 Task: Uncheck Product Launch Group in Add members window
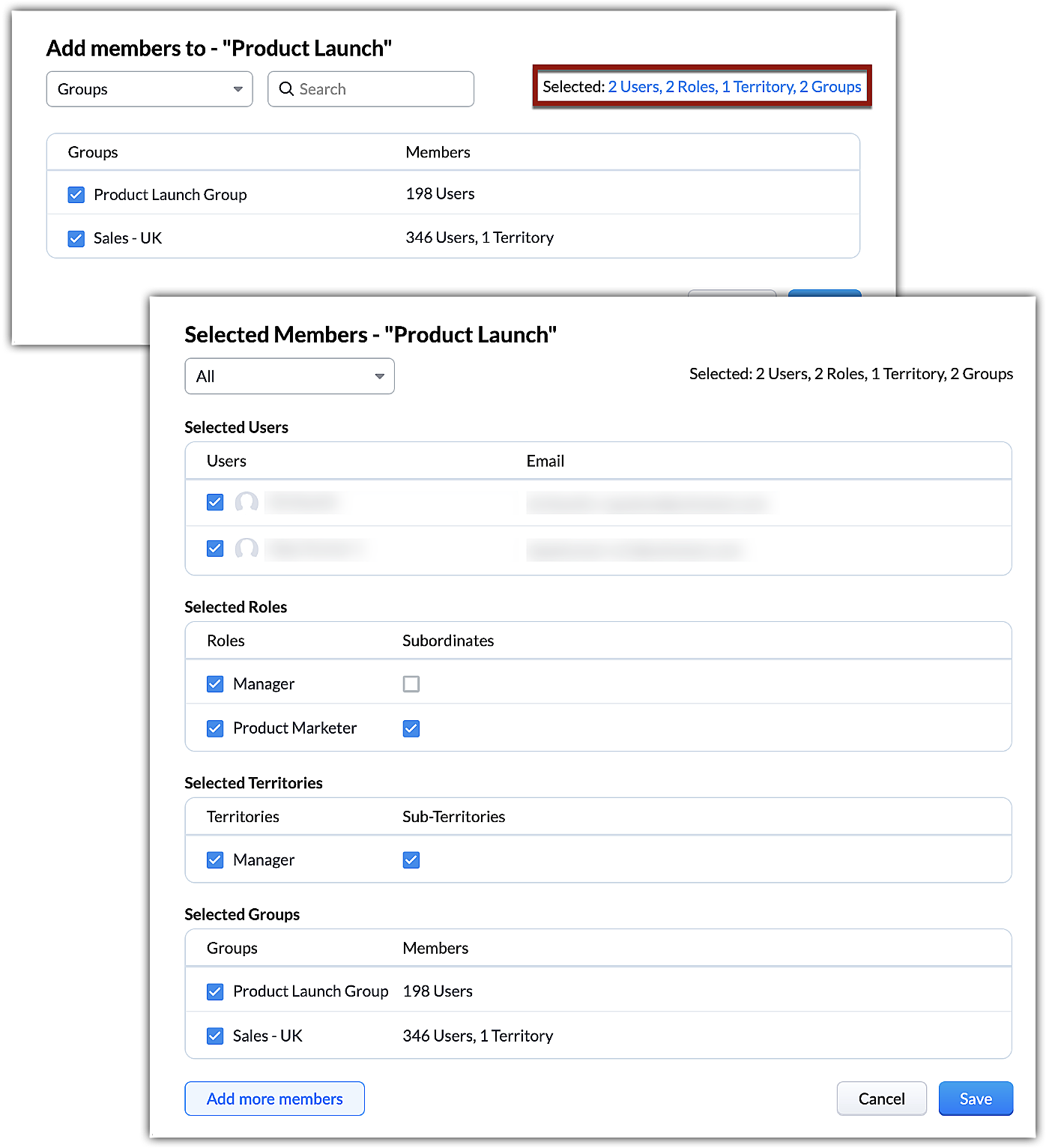point(76,195)
